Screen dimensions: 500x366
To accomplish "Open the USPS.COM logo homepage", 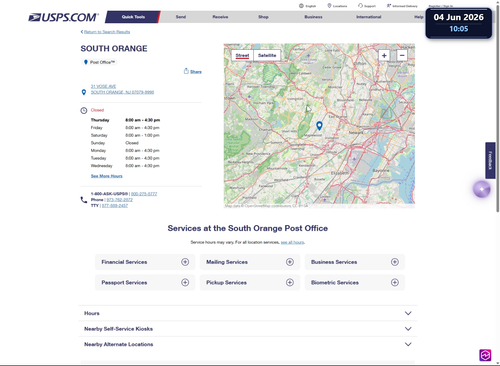I will pyautogui.click(x=63, y=17).
